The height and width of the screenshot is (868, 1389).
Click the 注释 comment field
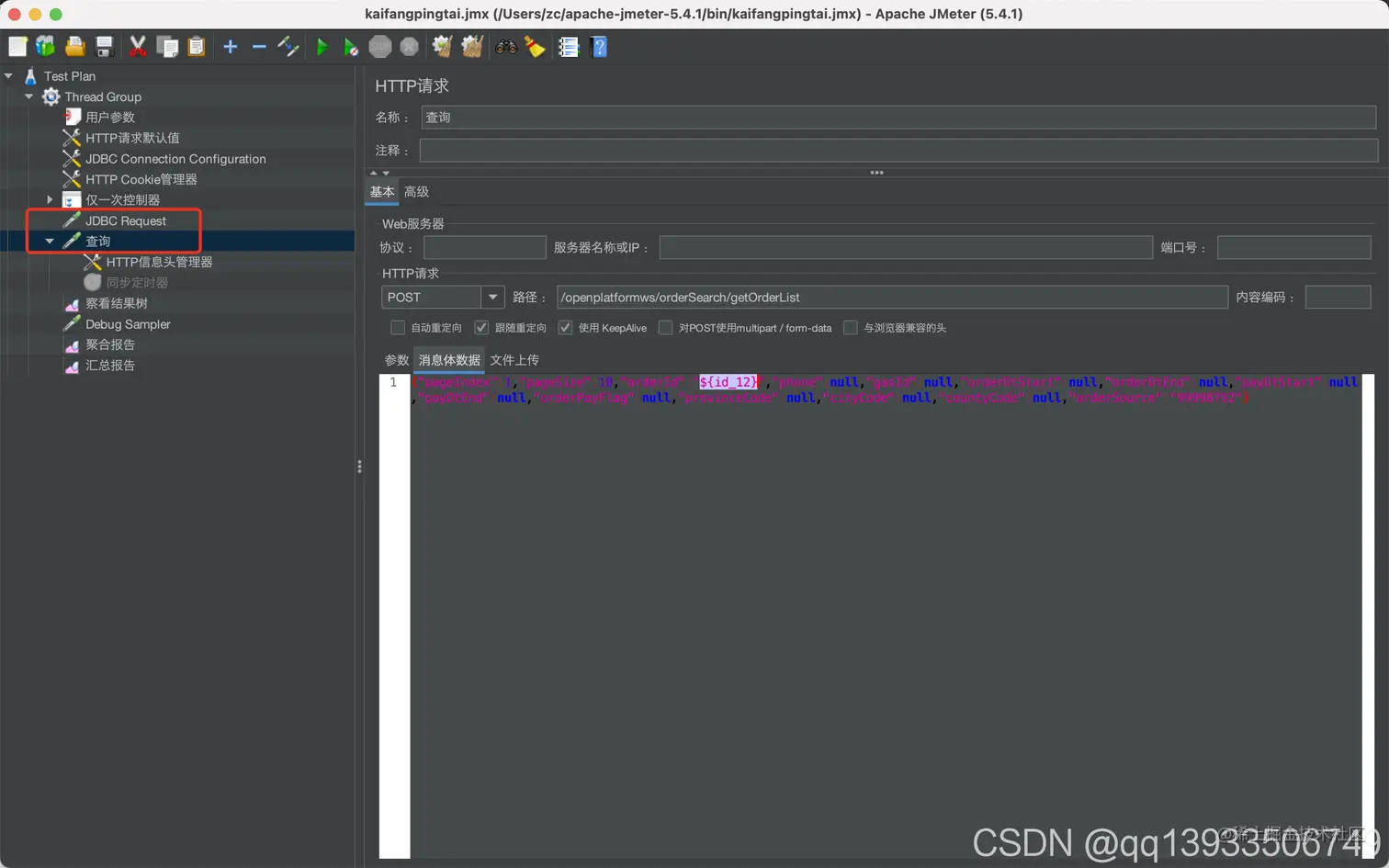tap(898, 151)
